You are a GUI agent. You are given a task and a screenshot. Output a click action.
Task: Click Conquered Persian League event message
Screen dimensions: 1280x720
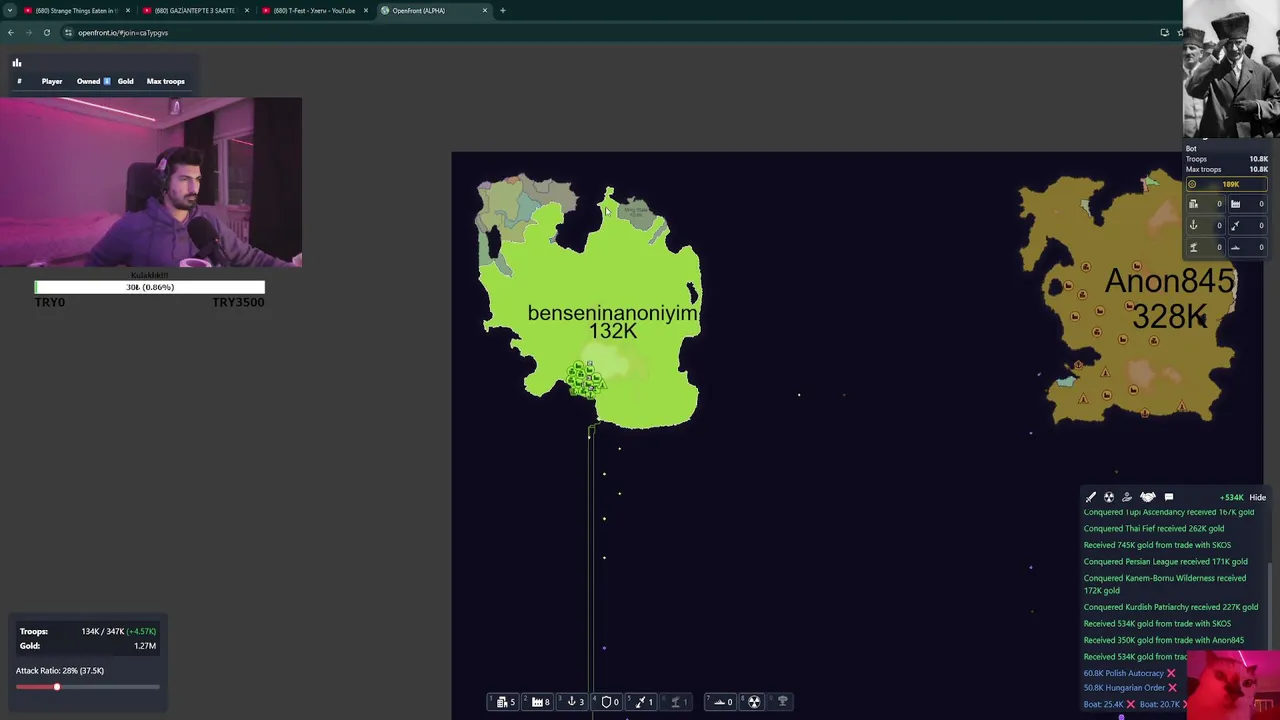1165,561
